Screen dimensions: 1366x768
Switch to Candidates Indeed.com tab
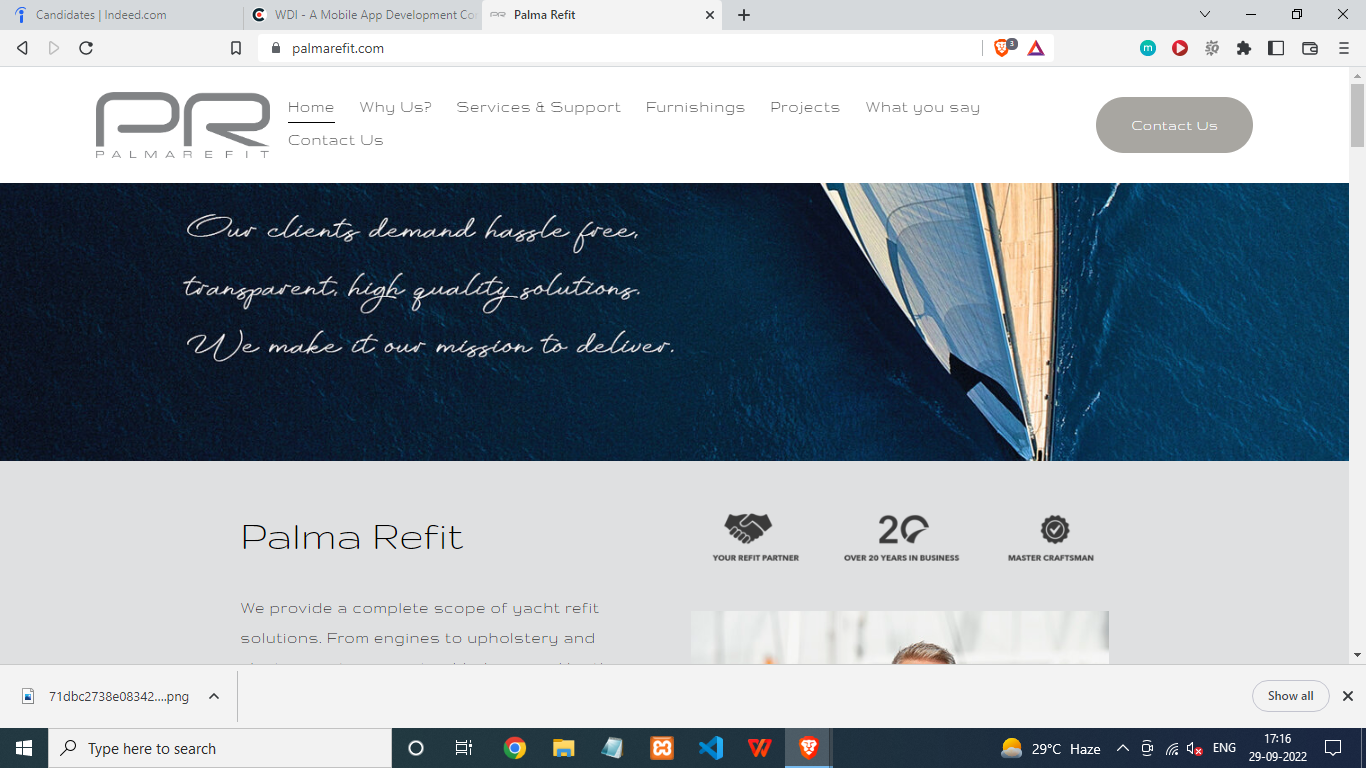(120, 15)
